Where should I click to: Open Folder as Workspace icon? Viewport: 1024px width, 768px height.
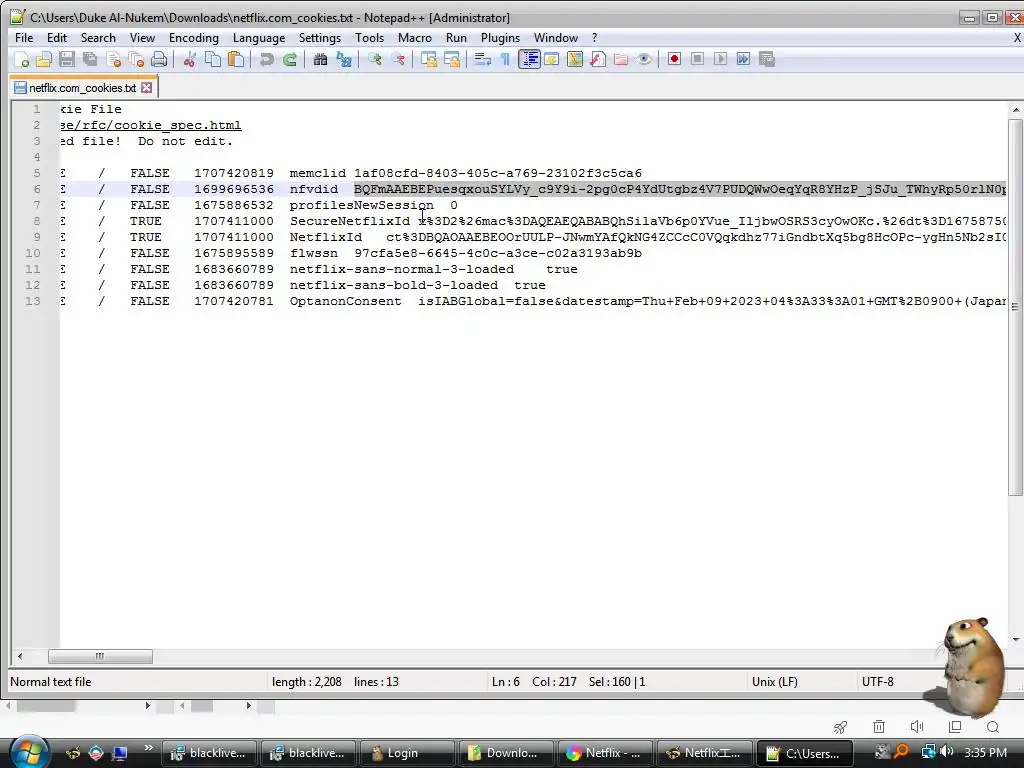coord(621,59)
